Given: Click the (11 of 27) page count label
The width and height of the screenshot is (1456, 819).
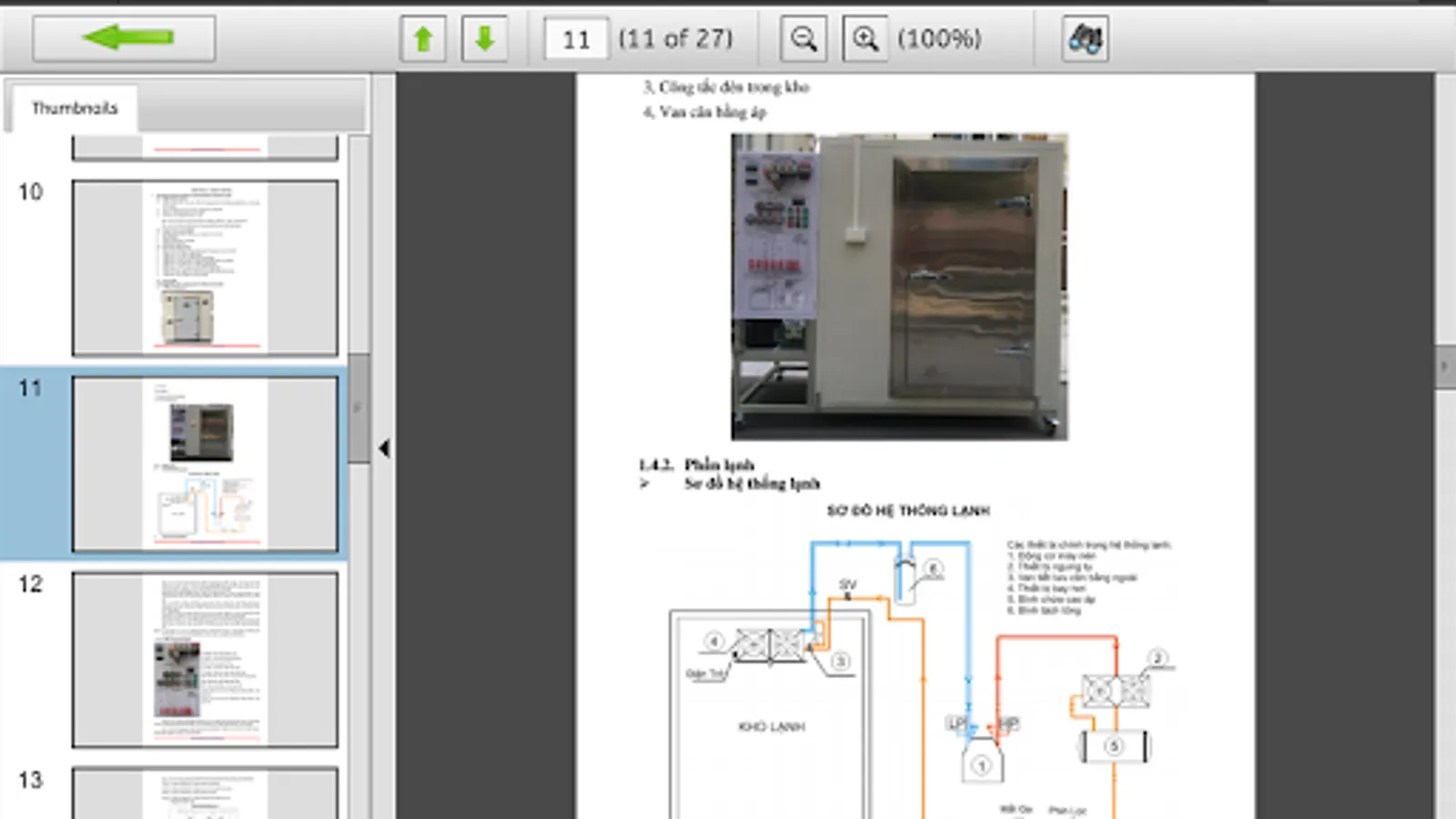Looking at the screenshot, I should pyautogui.click(x=676, y=38).
